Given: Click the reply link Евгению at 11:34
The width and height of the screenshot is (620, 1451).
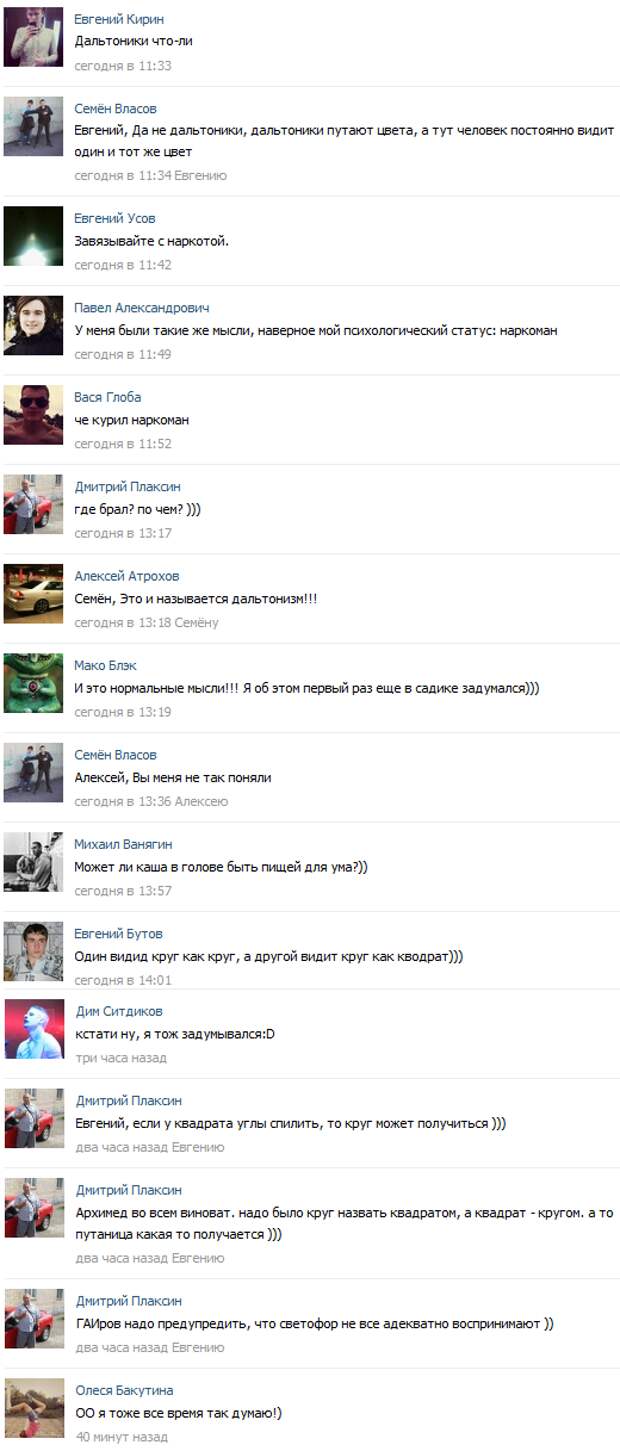Looking at the screenshot, I should [201, 176].
